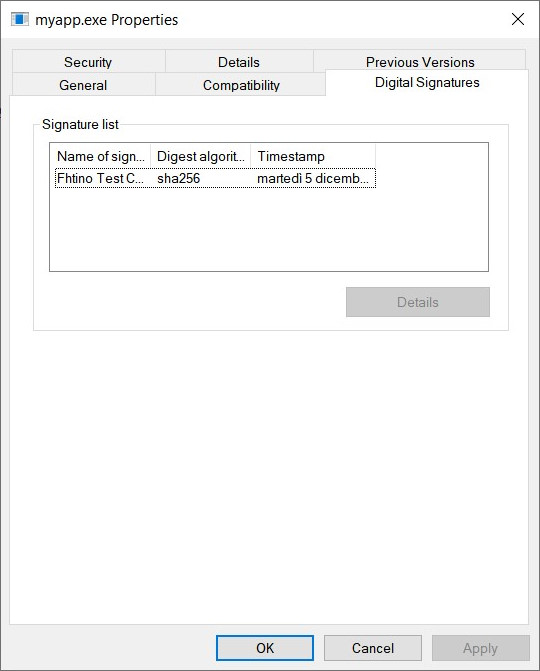The width and height of the screenshot is (540, 671).
Task: Click the Apply button
Action: (x=481, y=648)
